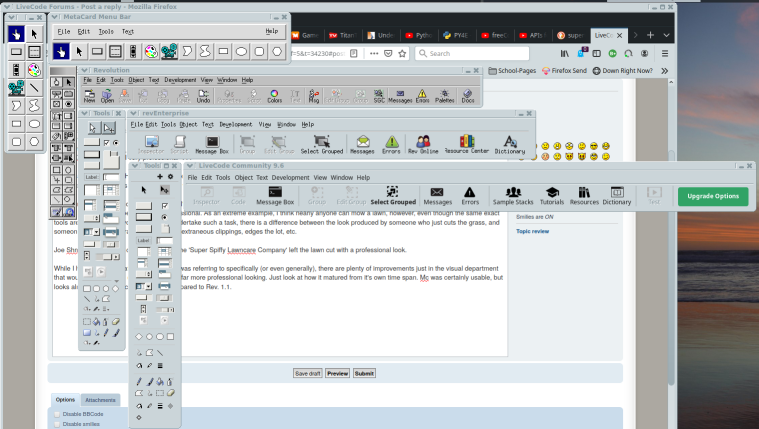Open Sample Stacks in LiveCode toolbar
Image resolution: width=759 pixels, height=429 pixels.
(512, 195)
